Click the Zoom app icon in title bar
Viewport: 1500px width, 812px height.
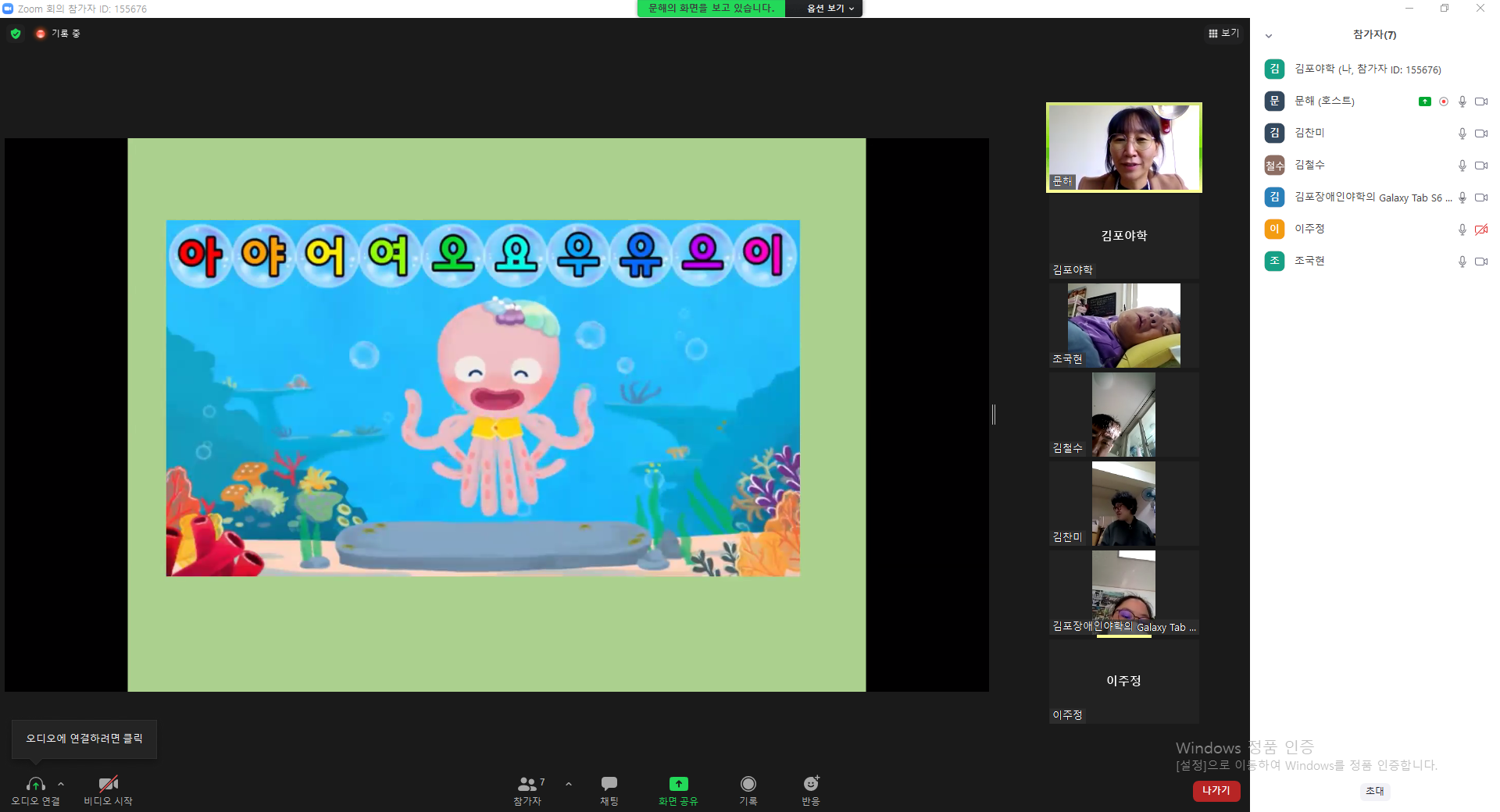[x=8, y=9]
